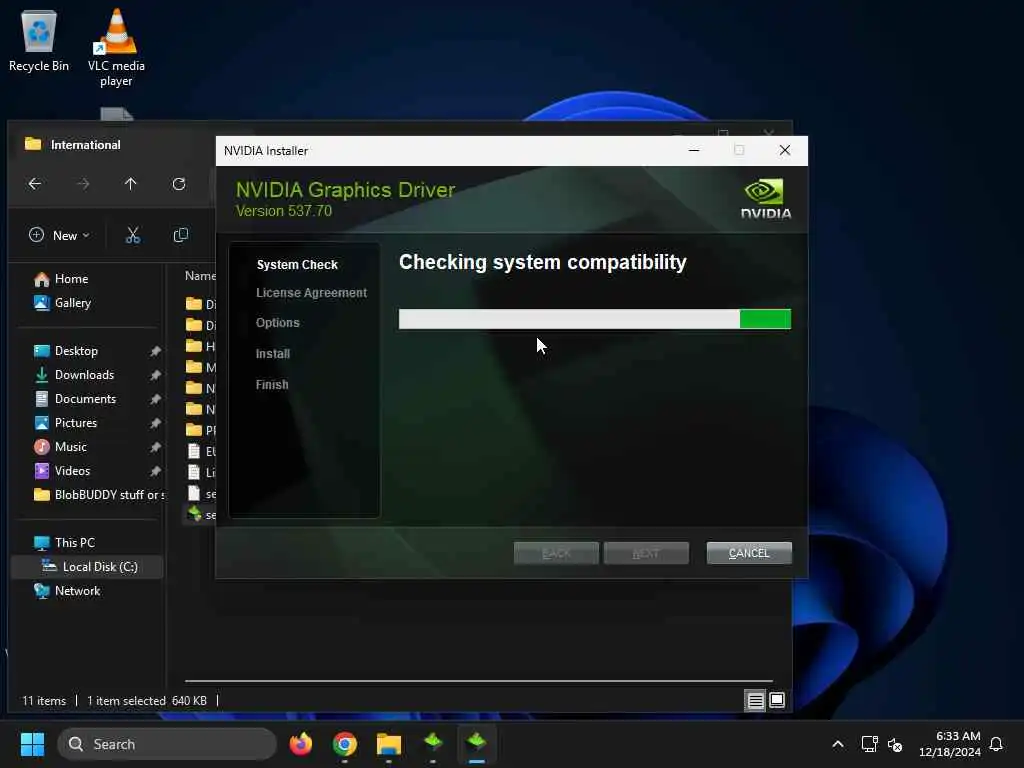Switch File Explorer to large thumbnails view
The width and height of the screenshot is (1024, 768).
point(777,701)
